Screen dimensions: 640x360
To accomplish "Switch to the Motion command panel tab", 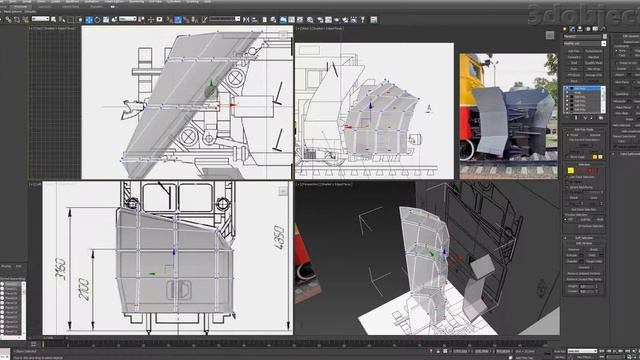I will click(588, 29).
